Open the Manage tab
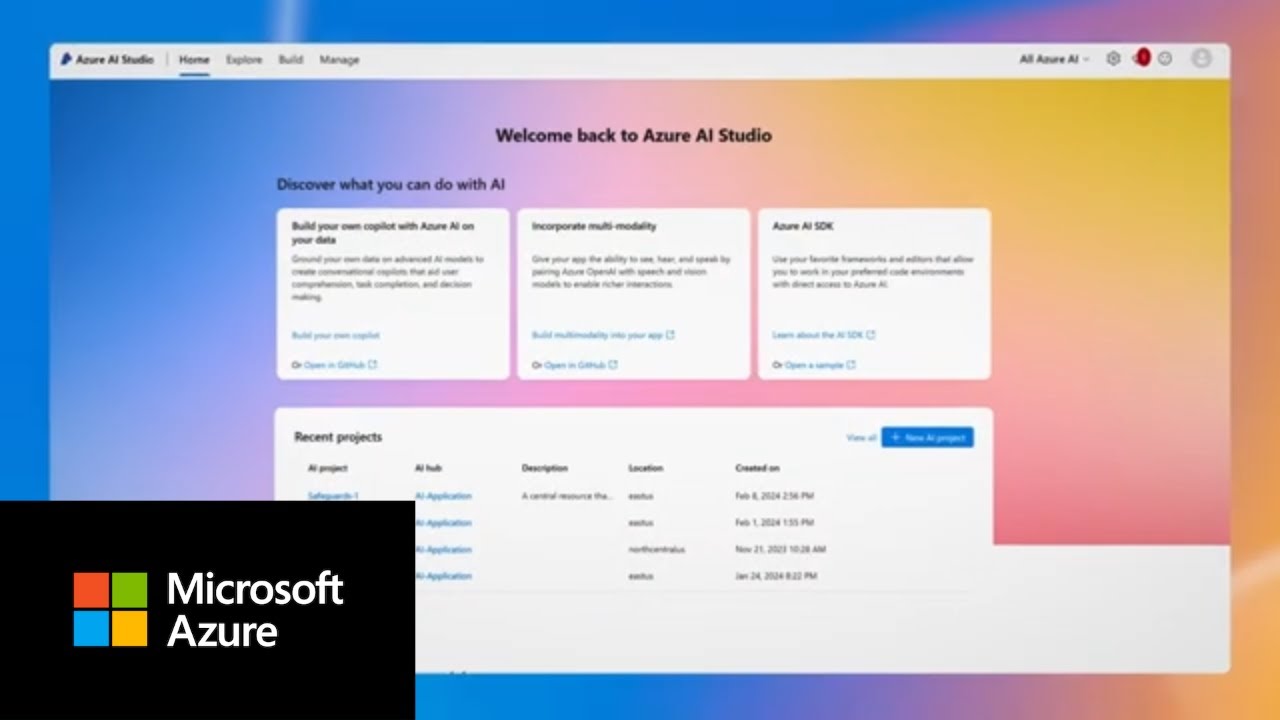The height and width of the screenshot is (720, 1280). (x=339, y=59)
